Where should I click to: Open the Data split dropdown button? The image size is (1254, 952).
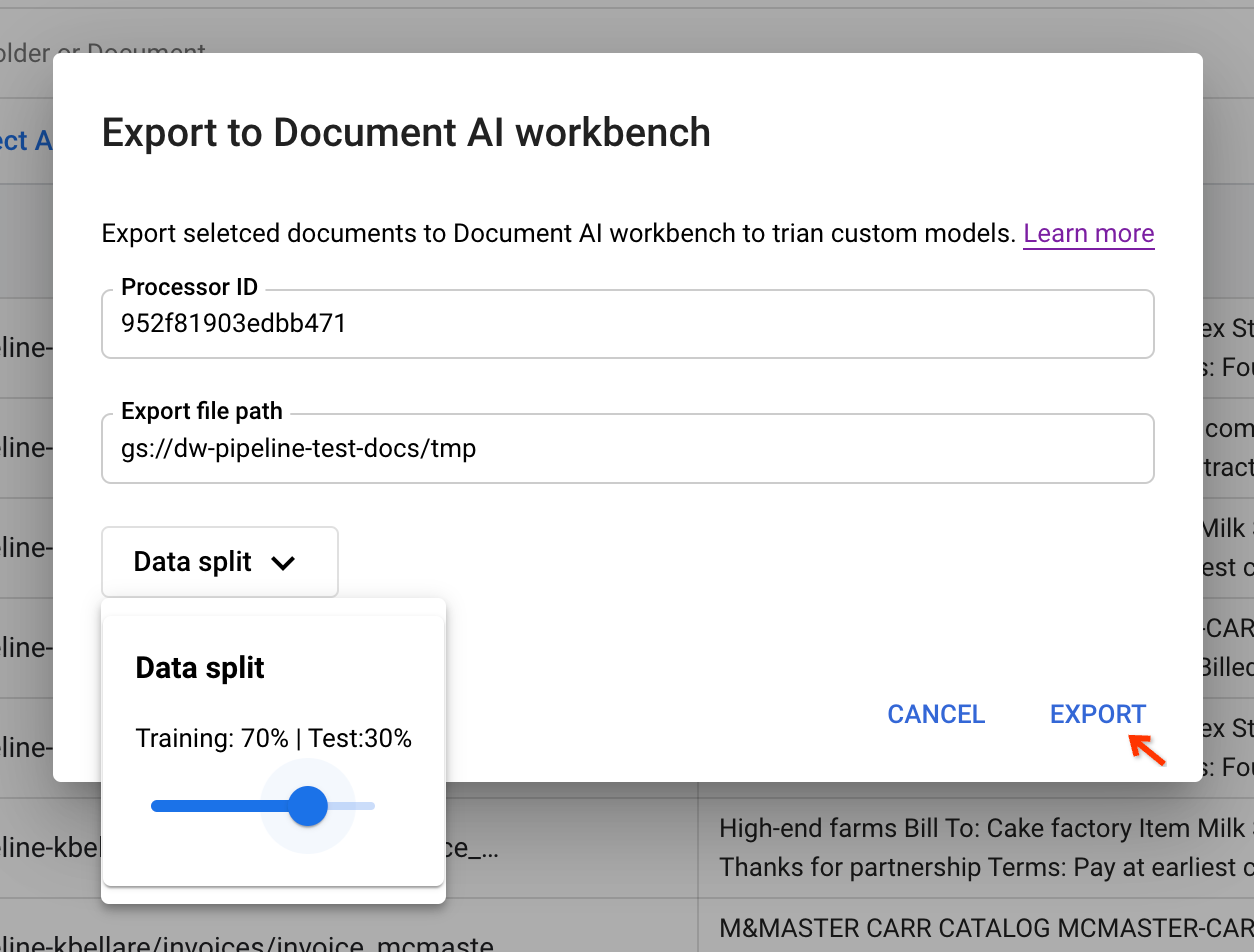219,562
